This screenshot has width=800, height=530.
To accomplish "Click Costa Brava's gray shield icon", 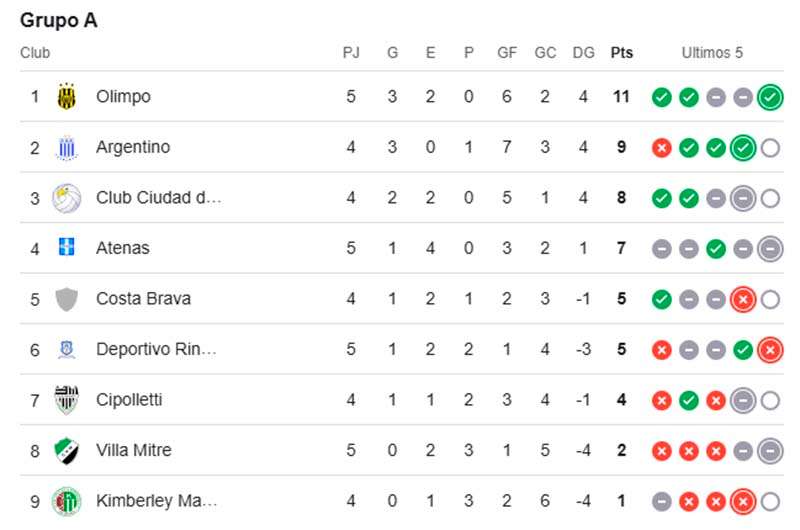I will [66, 299].
